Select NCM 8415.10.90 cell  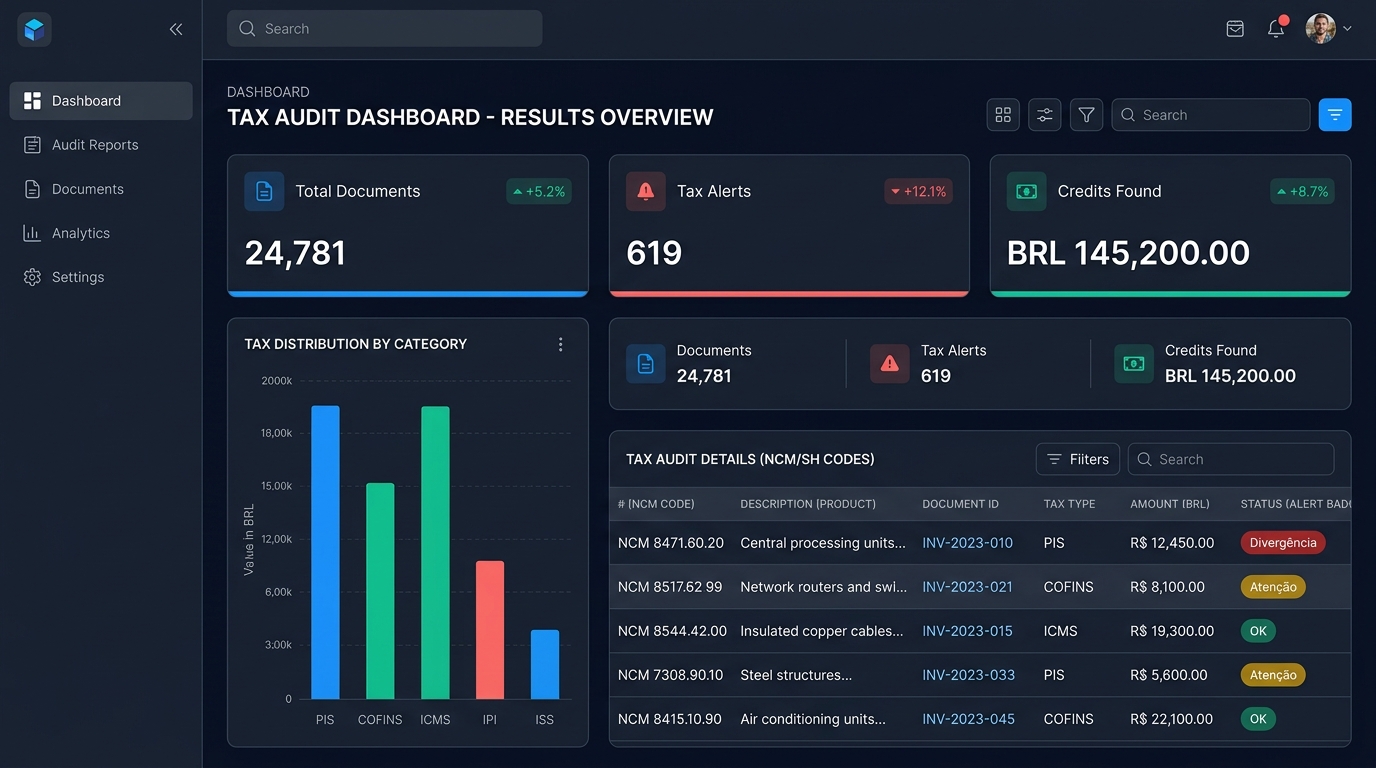point(670,719)
